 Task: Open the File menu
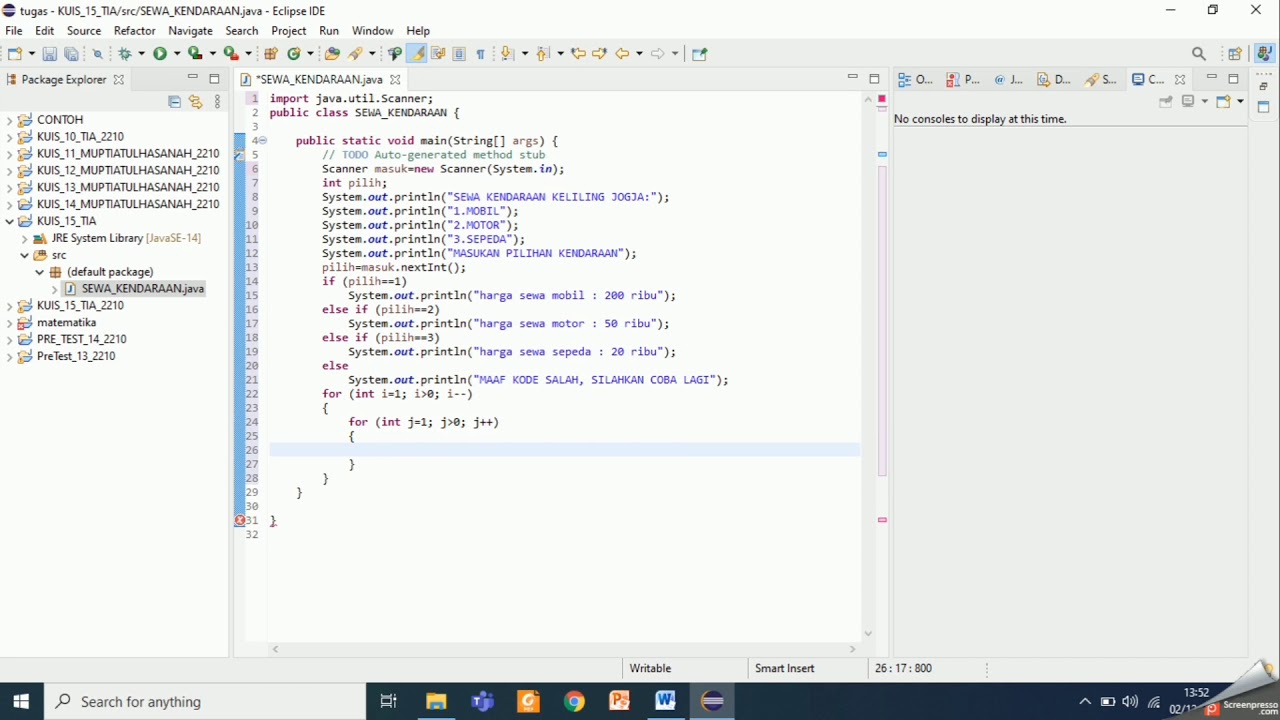(x=14, y=31)
